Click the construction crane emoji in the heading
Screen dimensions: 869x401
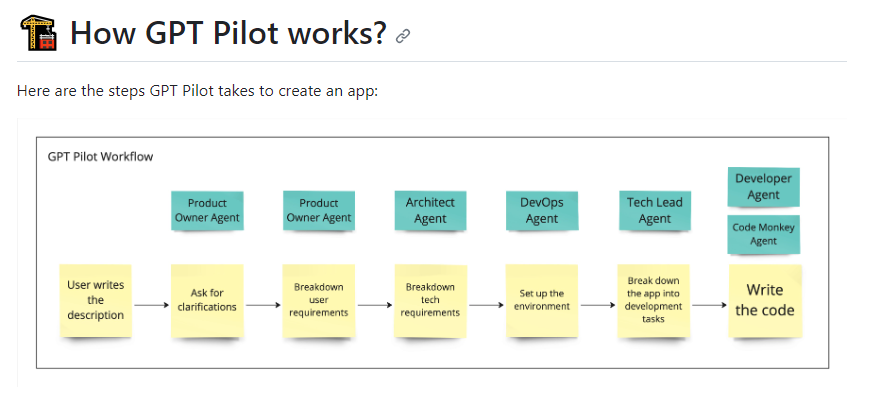38,32
